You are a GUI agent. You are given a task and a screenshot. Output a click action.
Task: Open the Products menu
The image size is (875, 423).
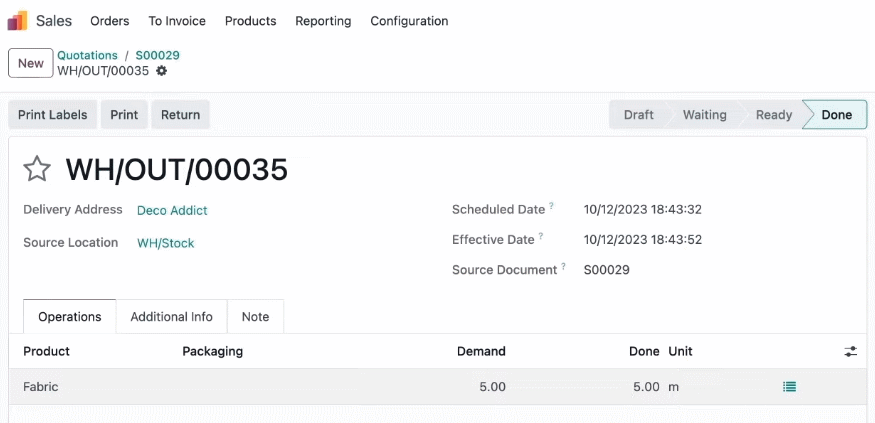click(x=251, y=21)
